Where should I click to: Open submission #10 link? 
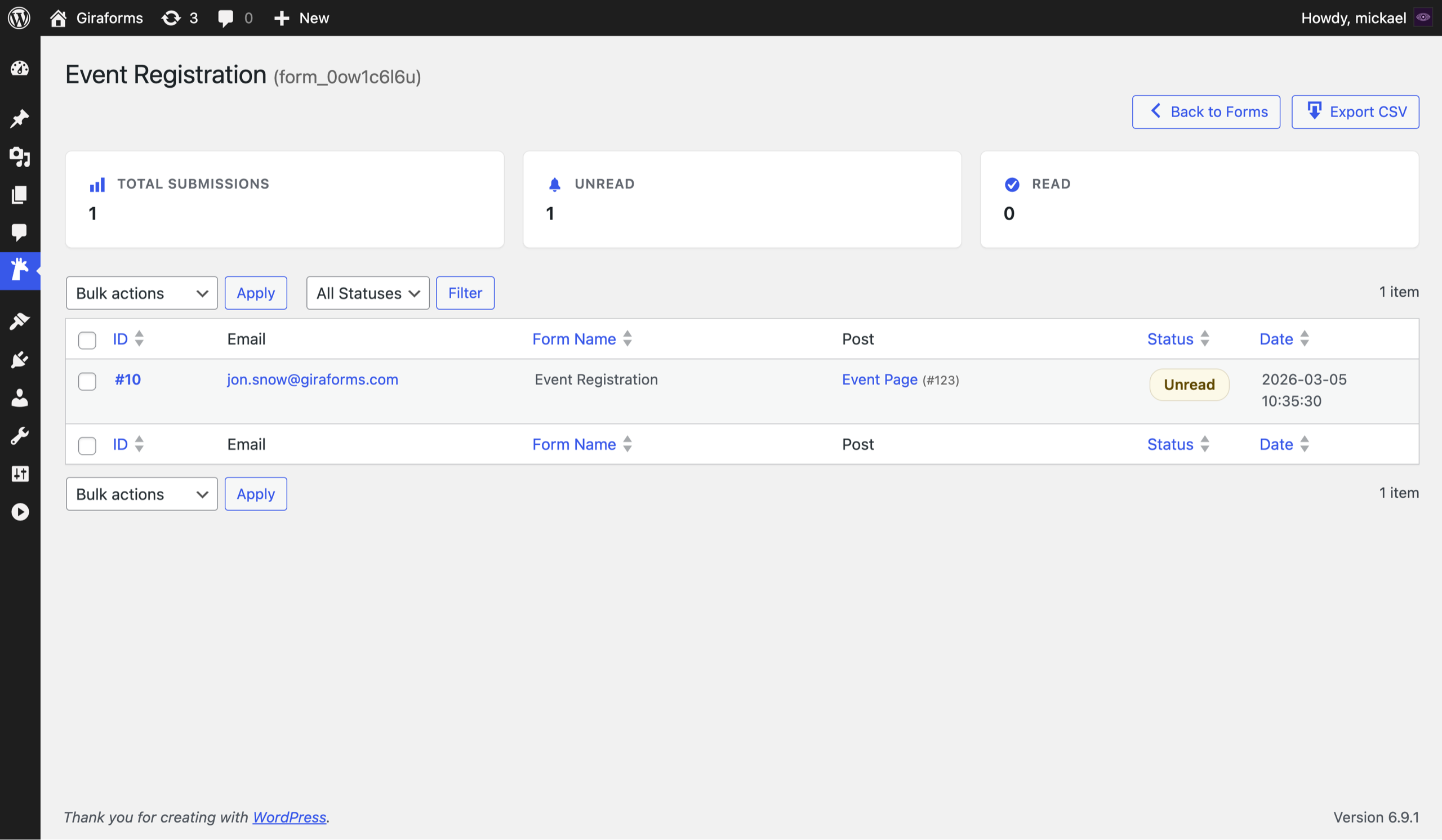[128, 379]
